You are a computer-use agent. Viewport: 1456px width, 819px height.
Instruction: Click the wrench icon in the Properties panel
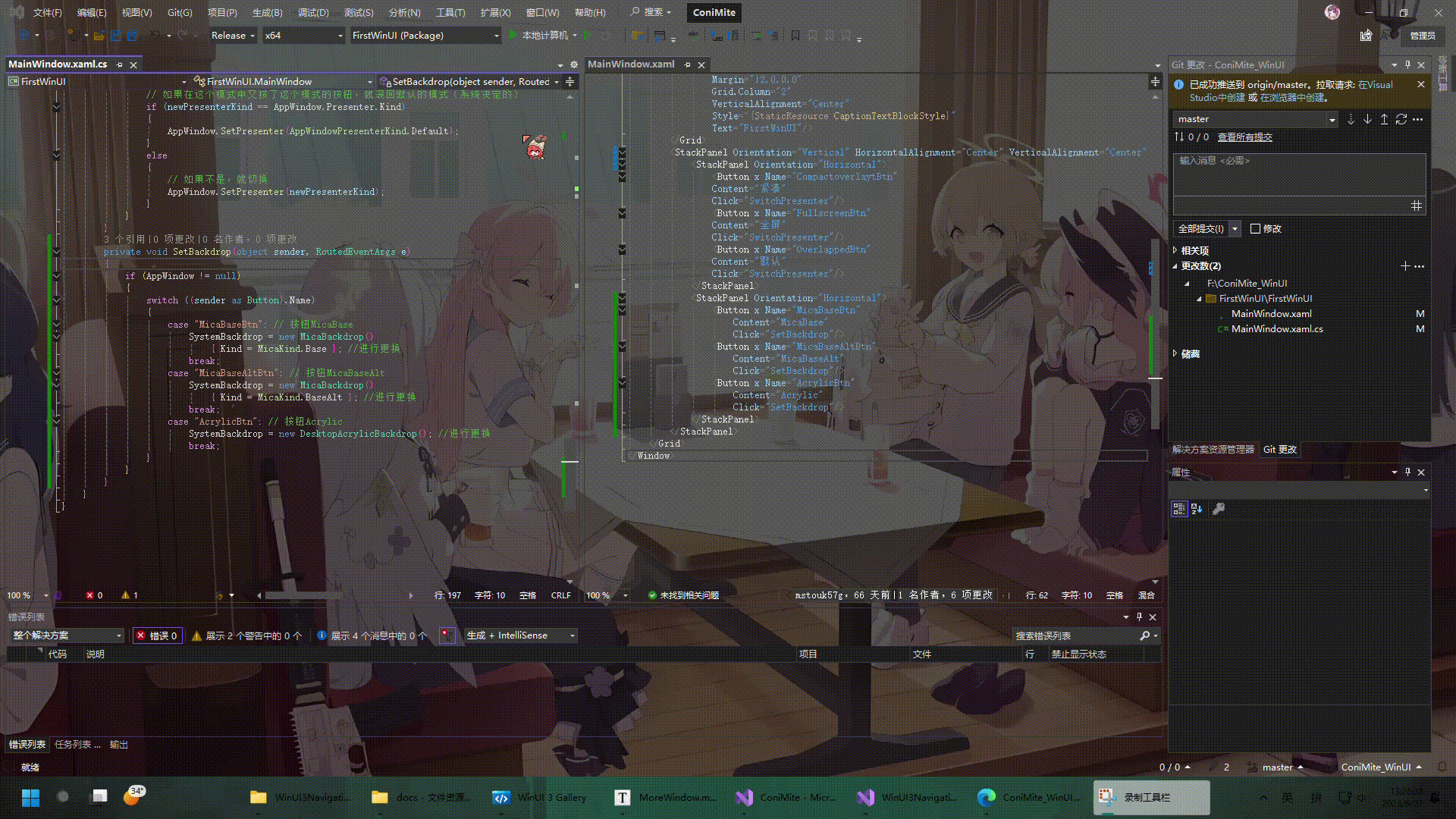pos(1219,509)
